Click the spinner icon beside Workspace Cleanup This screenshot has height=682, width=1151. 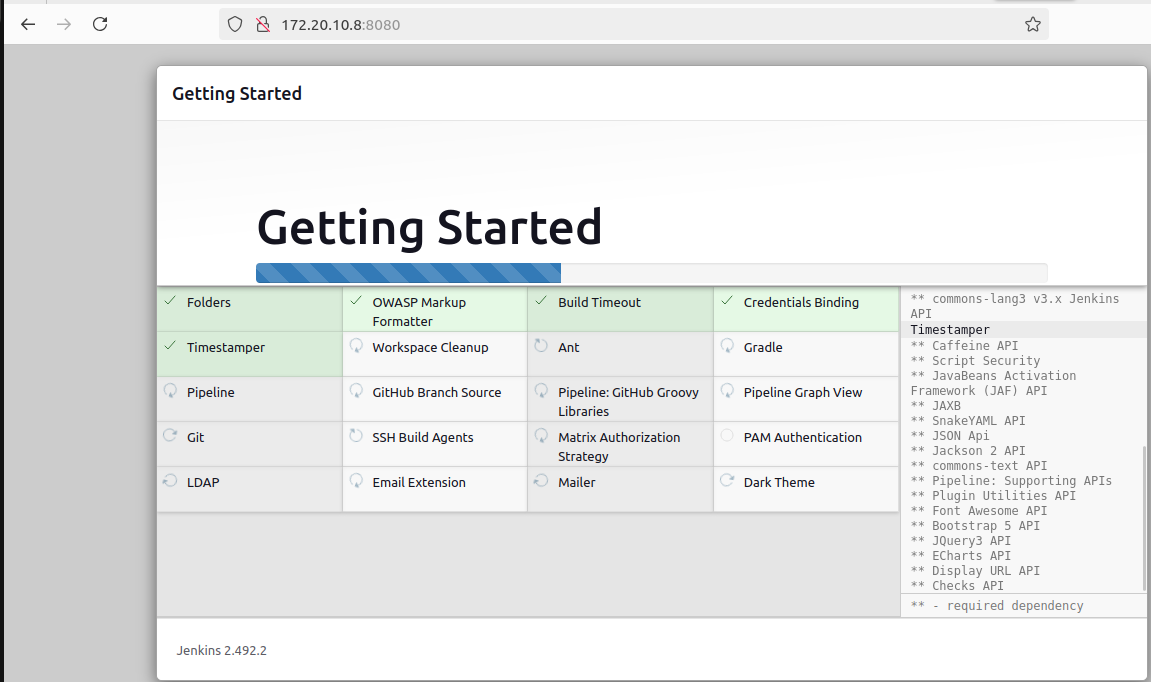(356, 346)
